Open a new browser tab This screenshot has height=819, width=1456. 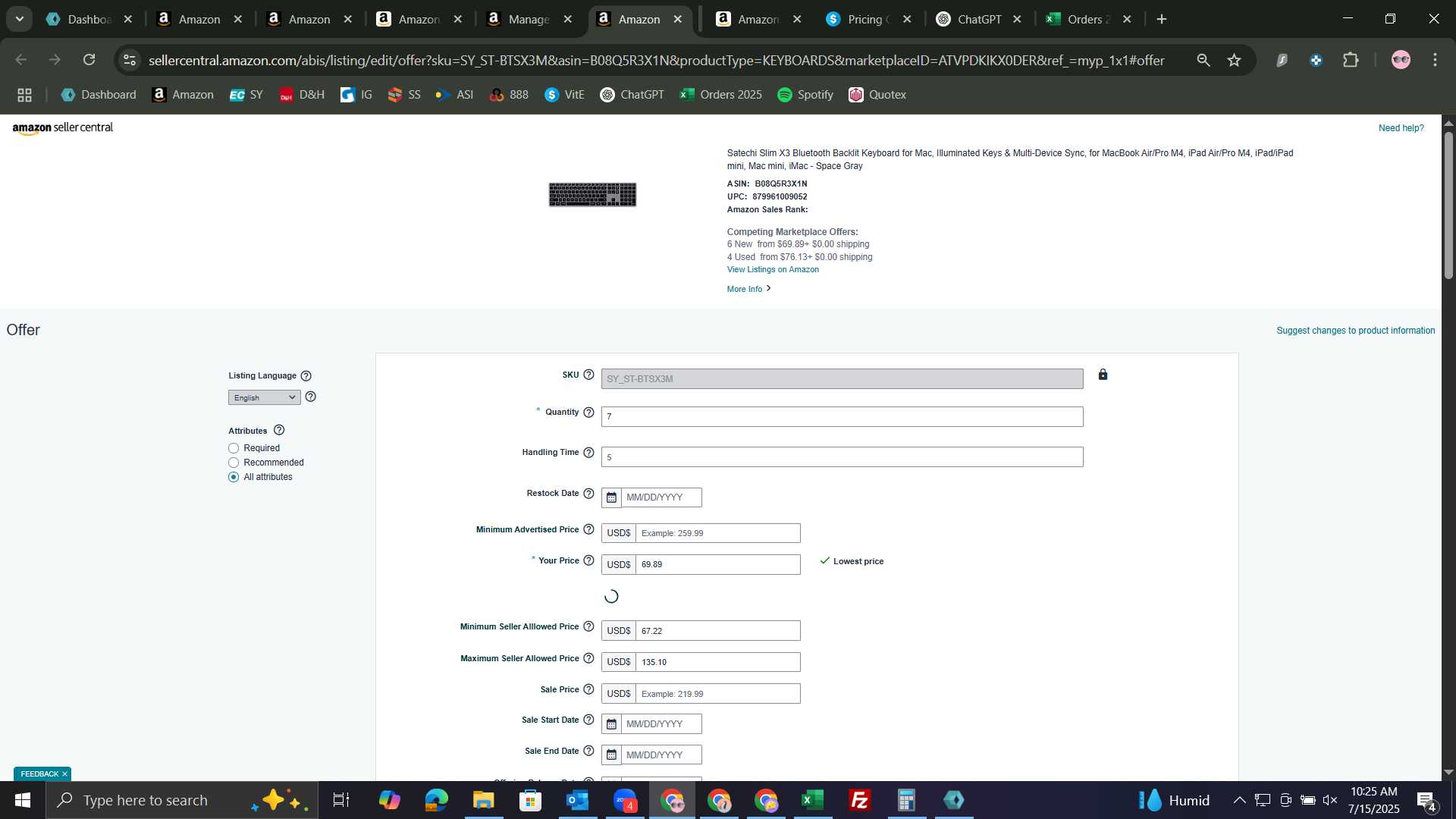1162,19
